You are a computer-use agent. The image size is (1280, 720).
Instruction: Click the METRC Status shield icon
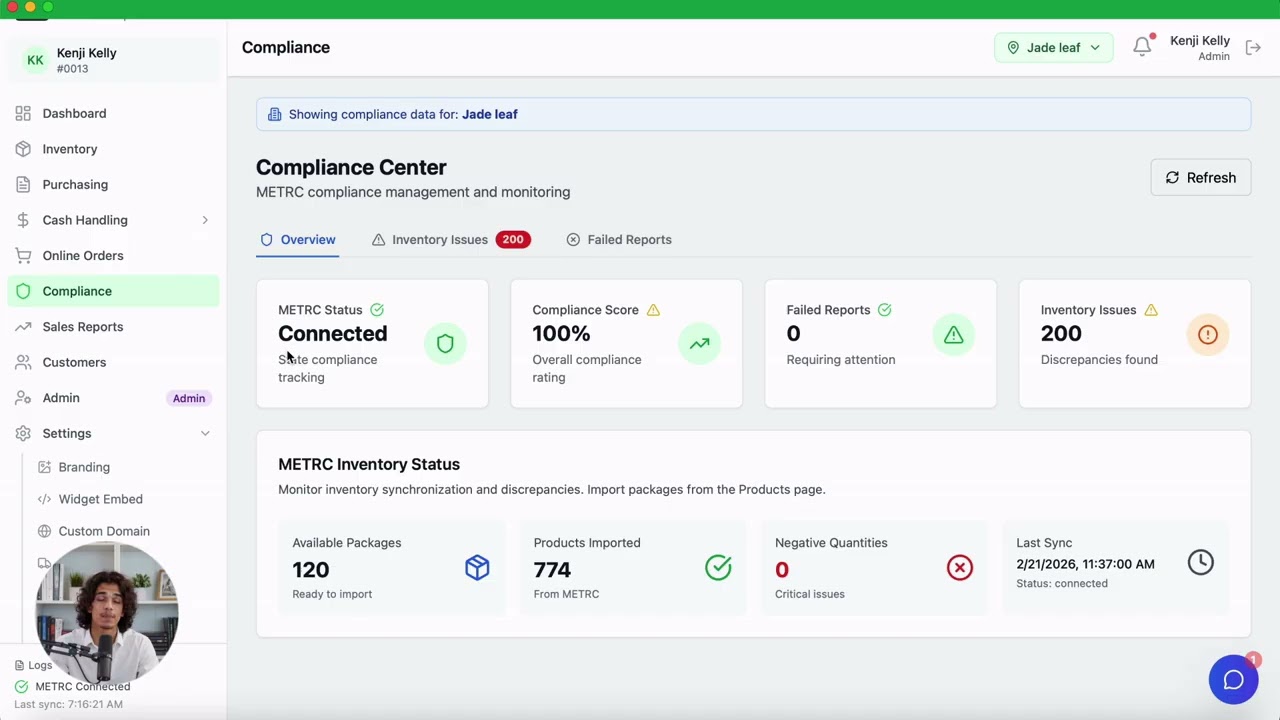click(x=445, y=344)
